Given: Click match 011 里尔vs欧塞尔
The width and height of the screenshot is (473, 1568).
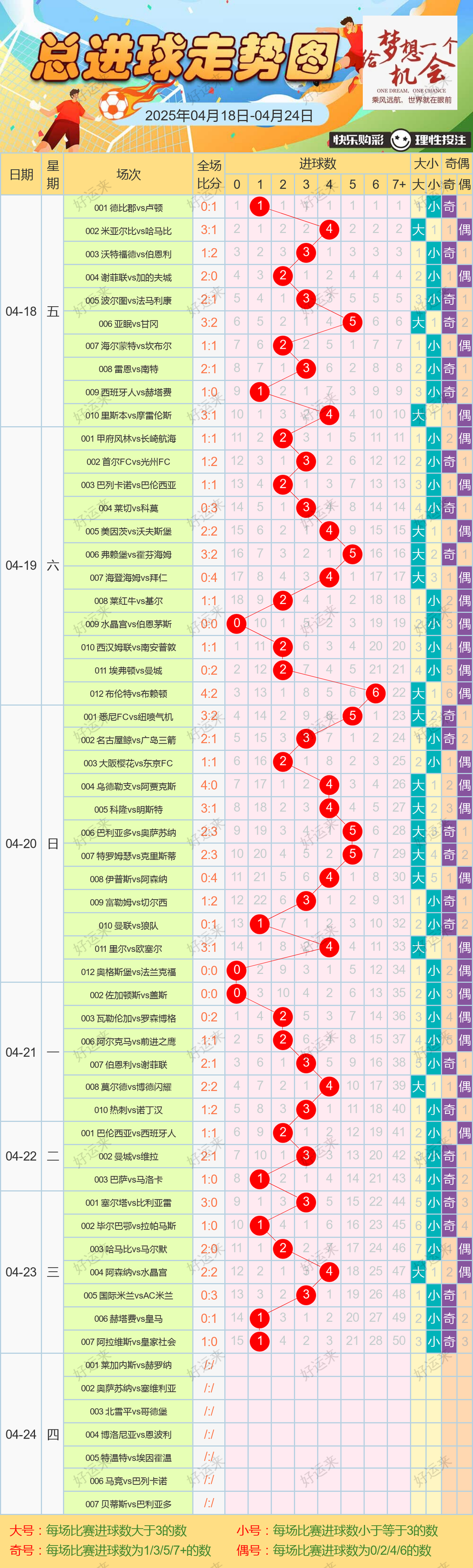Looking at the screenshot, I should [x=129, y=948].
